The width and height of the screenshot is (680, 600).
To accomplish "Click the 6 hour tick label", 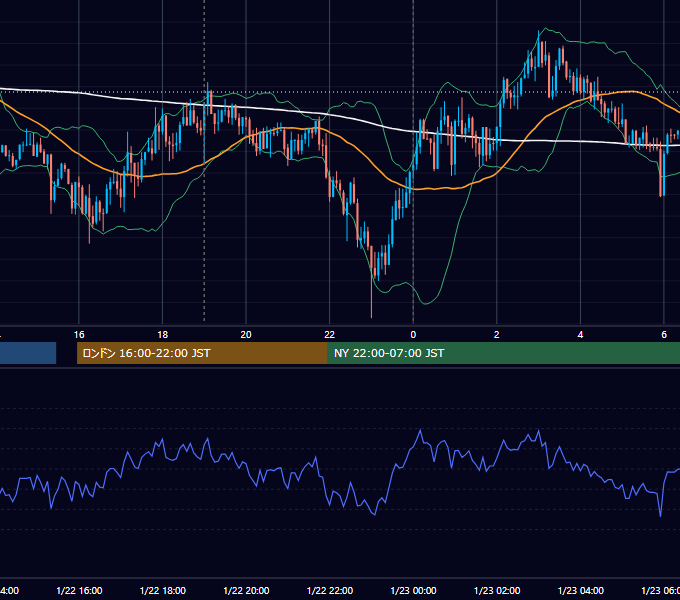I will tap(664, 335).
